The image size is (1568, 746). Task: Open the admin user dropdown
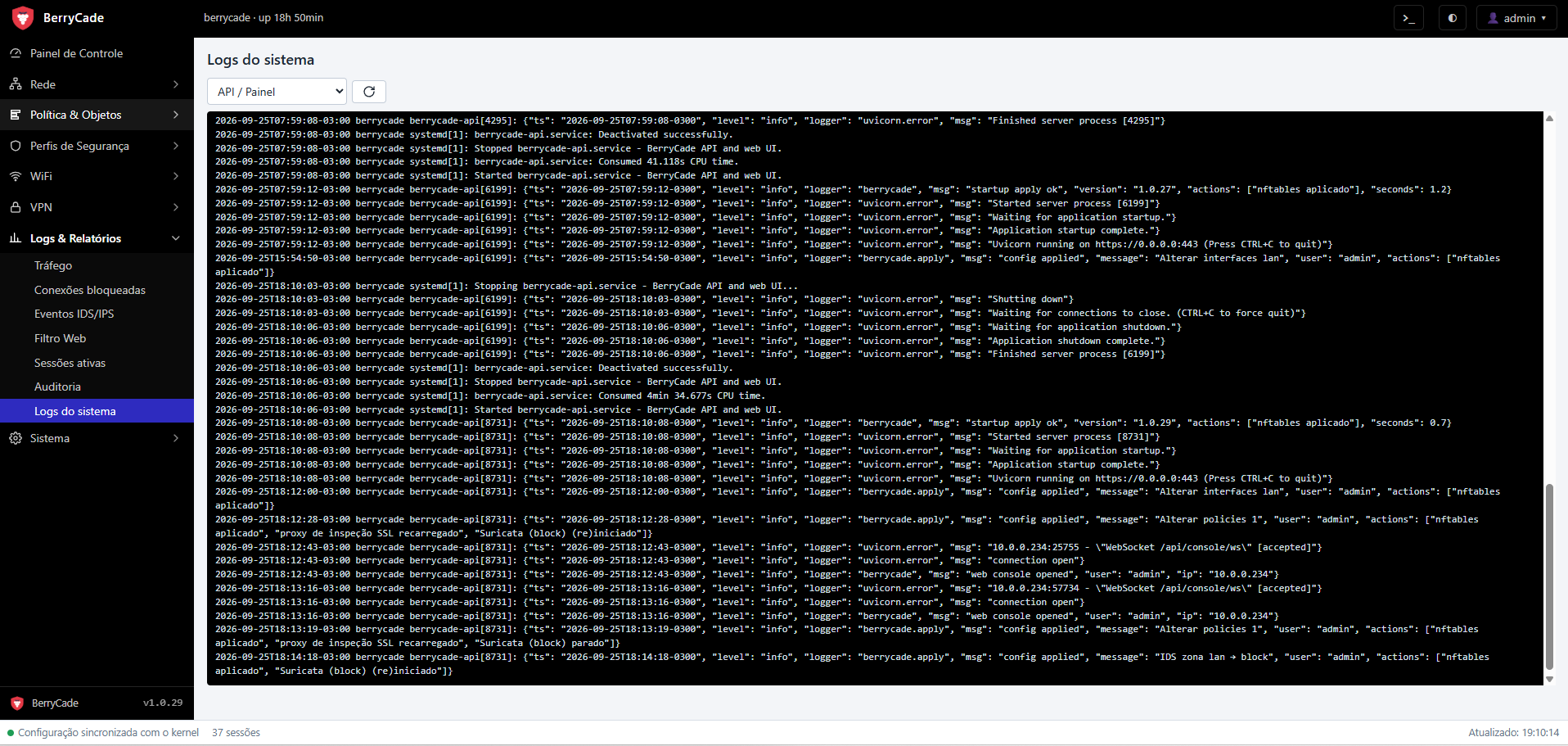point(1516,18)
